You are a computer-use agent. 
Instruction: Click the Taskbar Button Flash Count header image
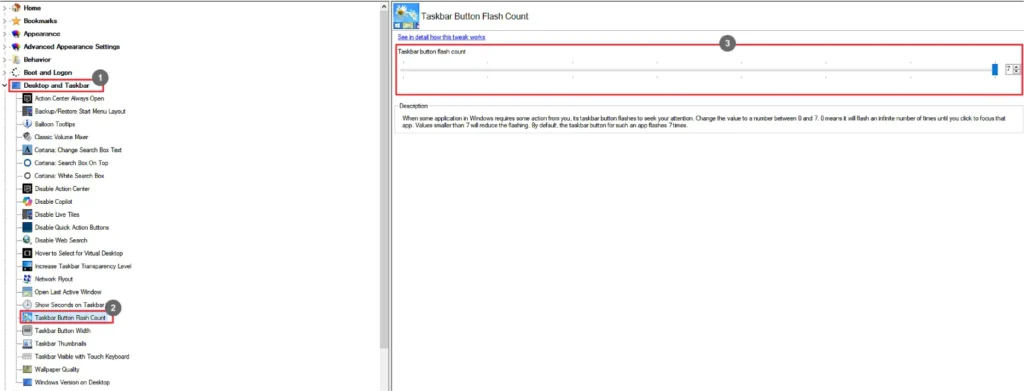[406, 16]
